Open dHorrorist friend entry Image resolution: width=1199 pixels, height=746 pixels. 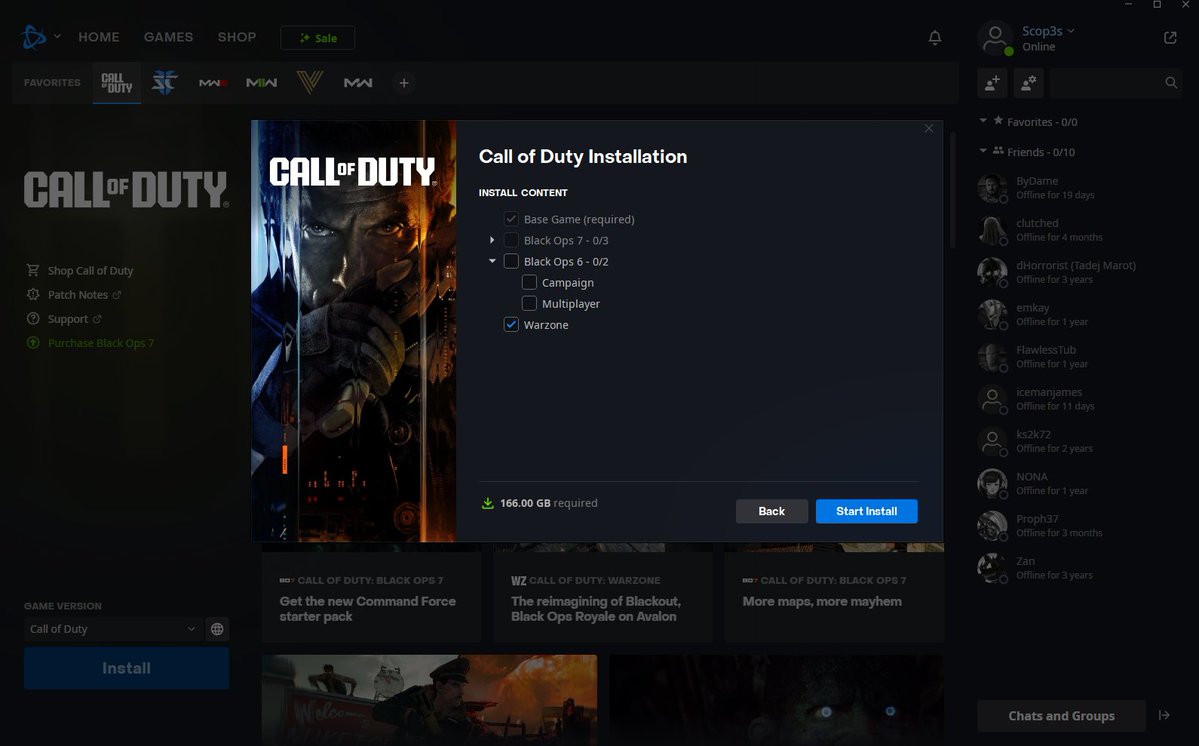pos(1078,272)
